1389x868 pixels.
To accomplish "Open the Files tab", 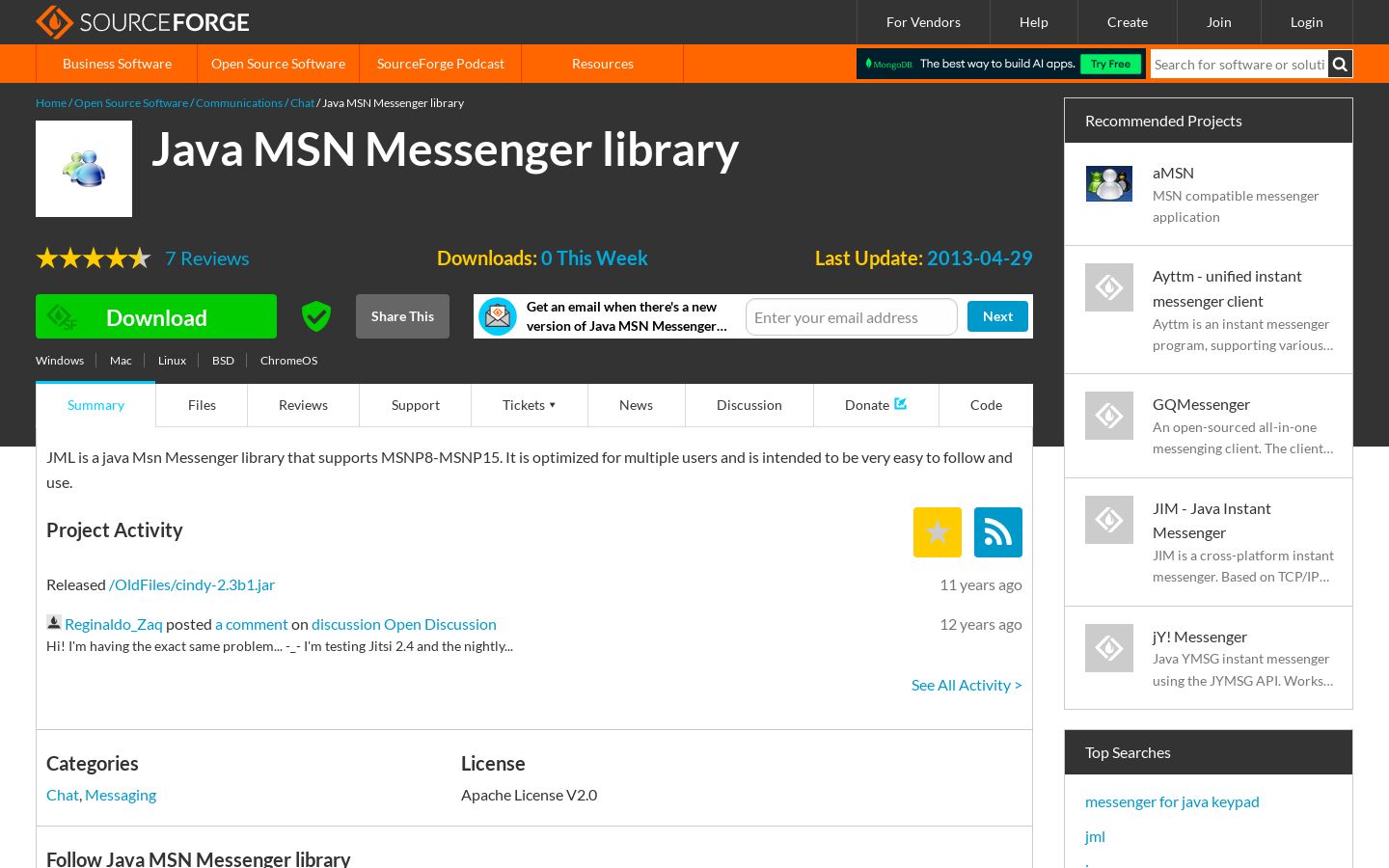I will tap(202, 405).
